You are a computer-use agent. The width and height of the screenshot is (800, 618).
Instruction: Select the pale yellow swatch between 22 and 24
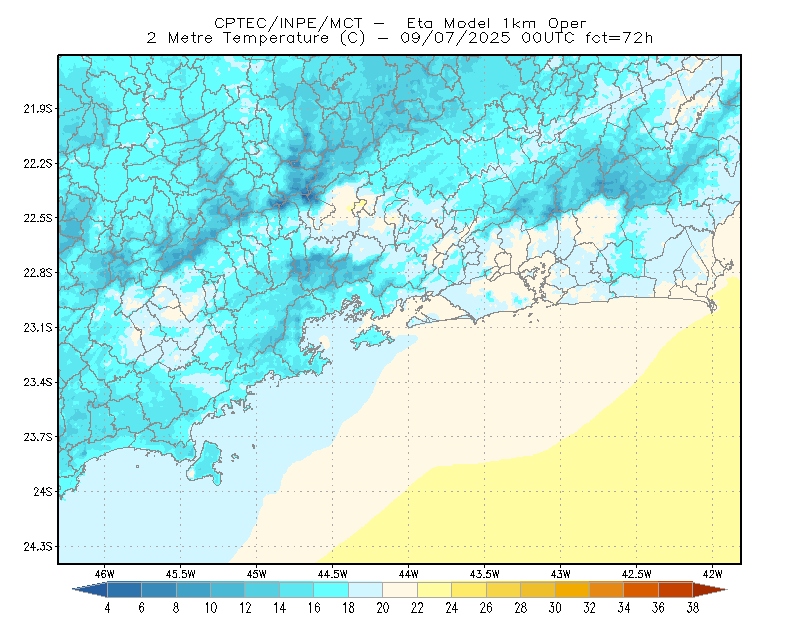click(x=435, y=590)
